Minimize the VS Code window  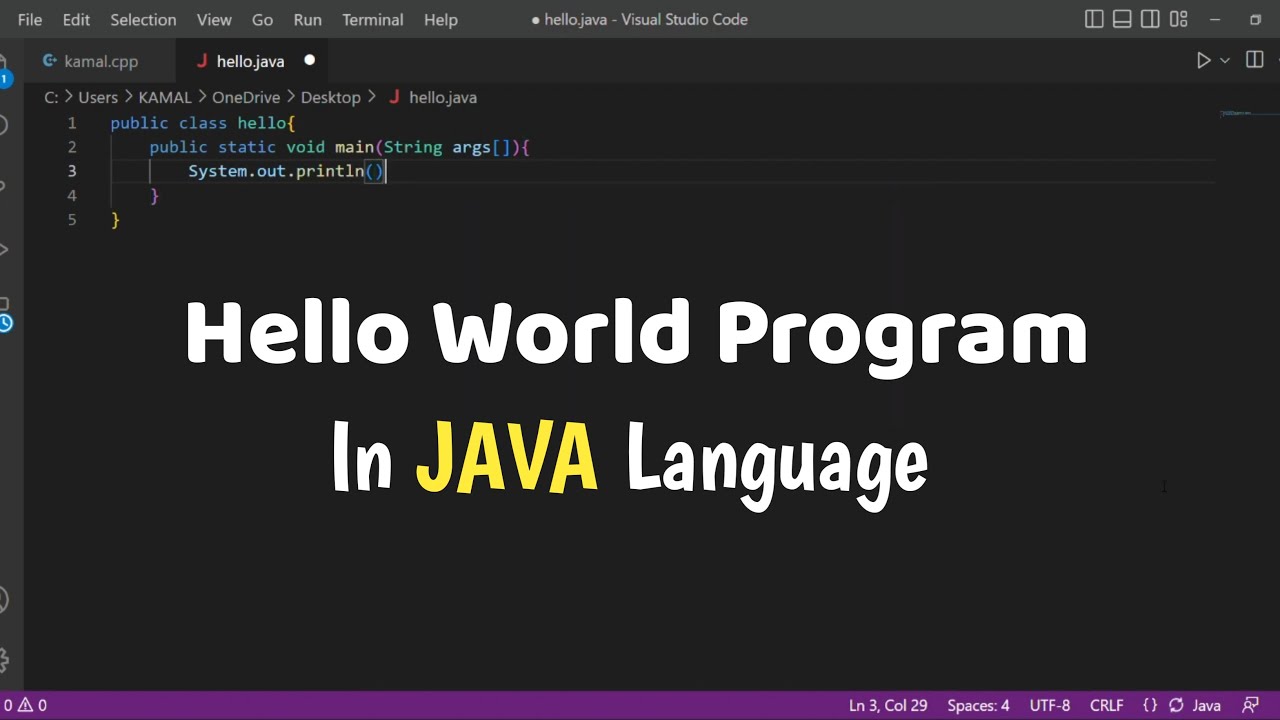click(1215, 19)
